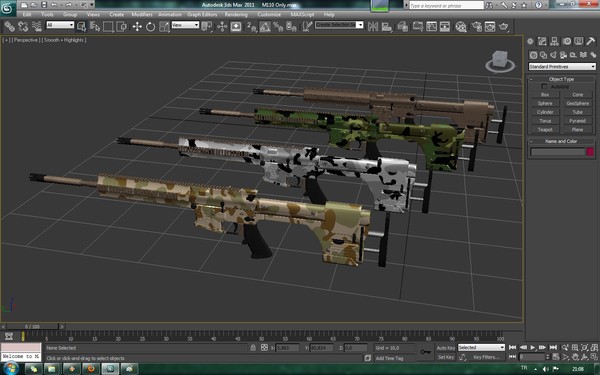The width and height of the screenshot is (600, 375).
Task: Open Named Selection Sets dropdown
Action: click(359, 25)
